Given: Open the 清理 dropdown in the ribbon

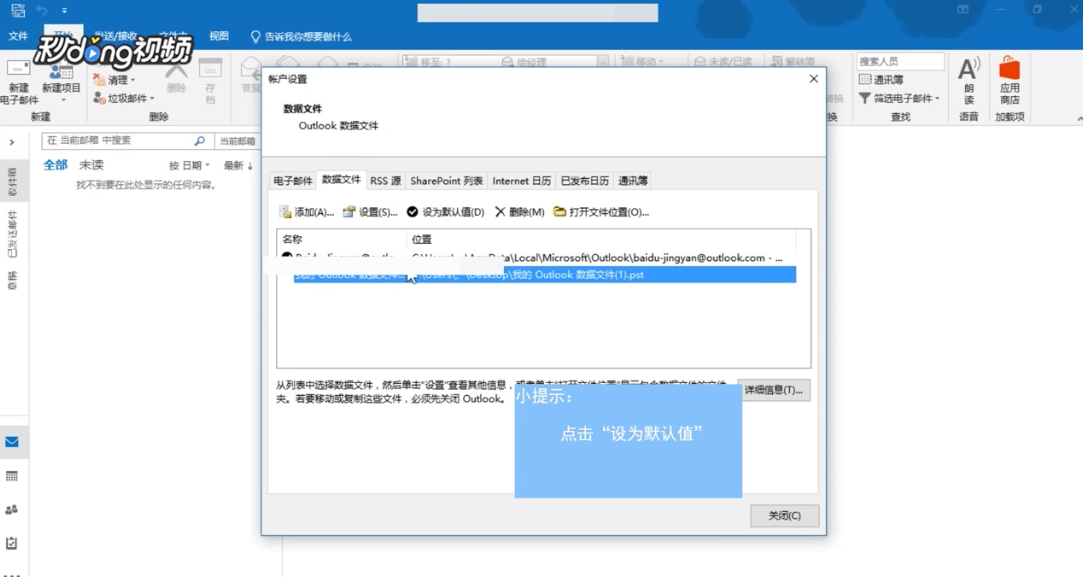Looking at the screenshot, I should (x=115, y=80).
